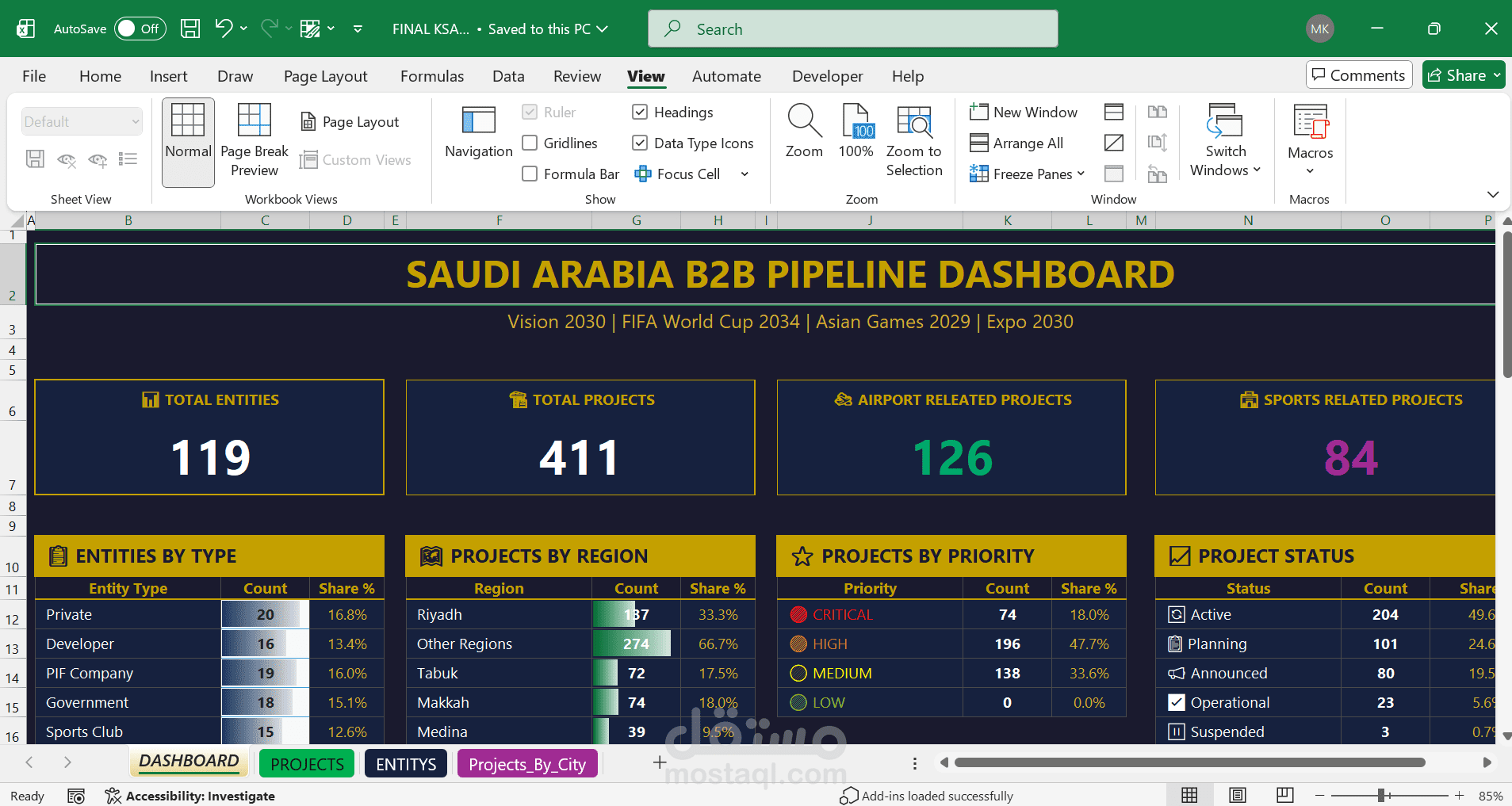The width and height of the screenshot is (1512, 806).
Task: Toggle AutoSave off switch
Action: pos(140,28)
